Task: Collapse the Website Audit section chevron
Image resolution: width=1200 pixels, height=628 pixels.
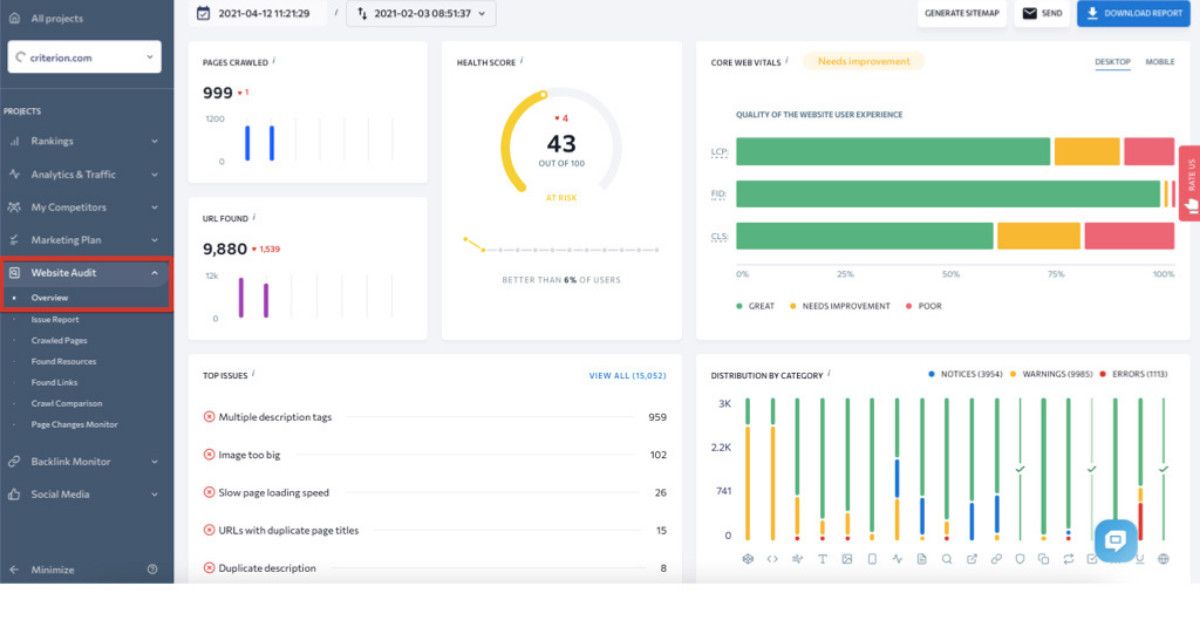Action: pyautogui.click(x=155, y=272)
